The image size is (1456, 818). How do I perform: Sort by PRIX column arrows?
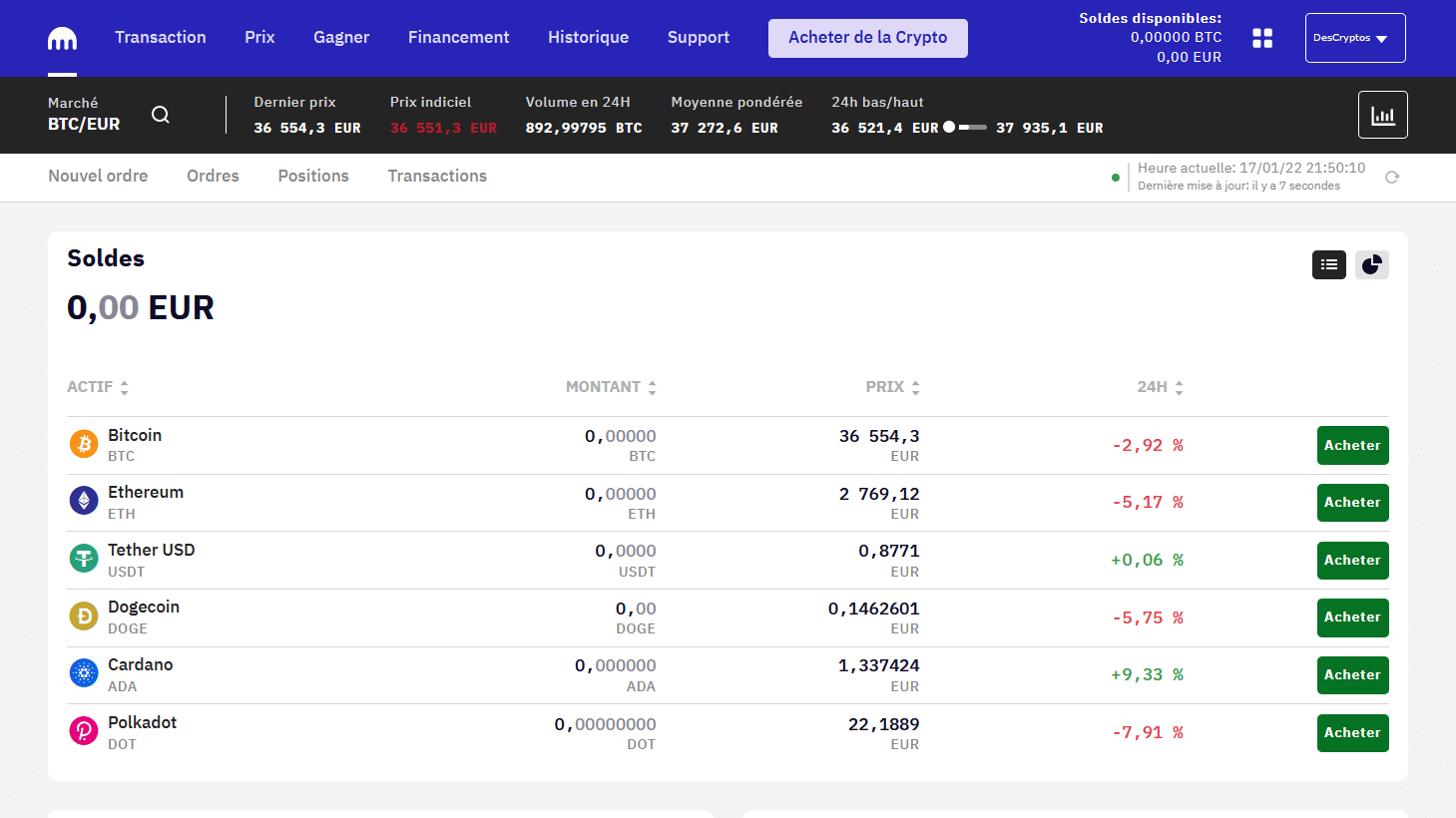pyautogui.click(x=915, y=388)
